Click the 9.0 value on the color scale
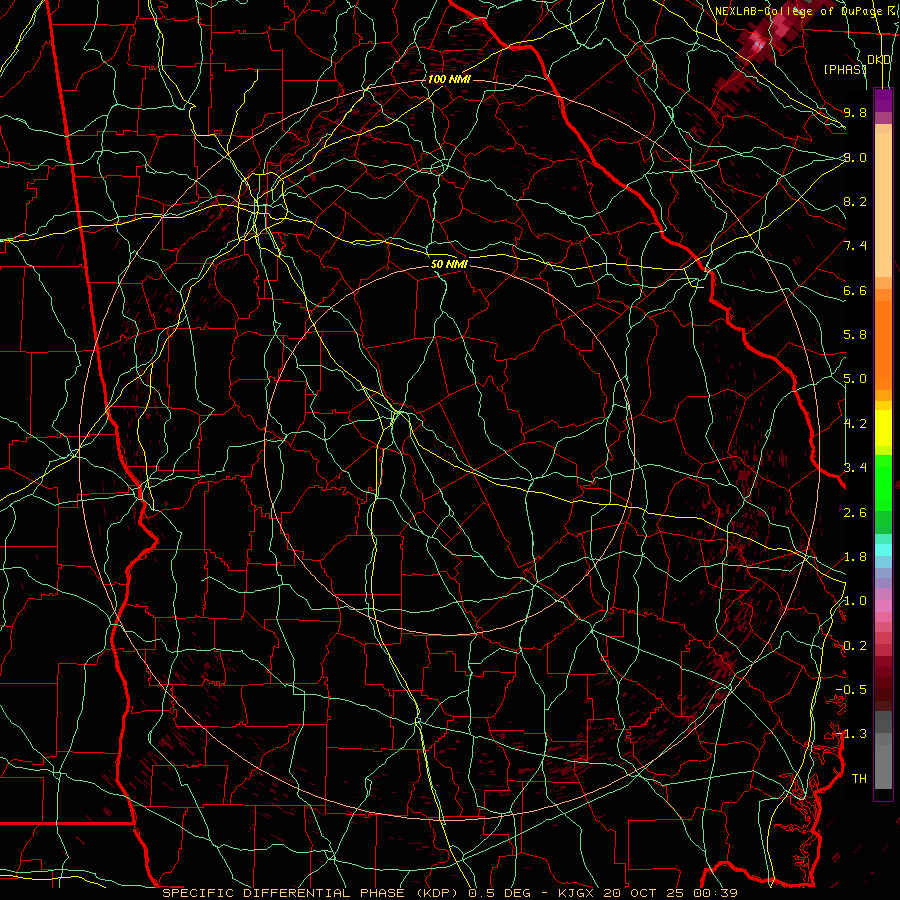900x900 pixels. click(855, 157)
